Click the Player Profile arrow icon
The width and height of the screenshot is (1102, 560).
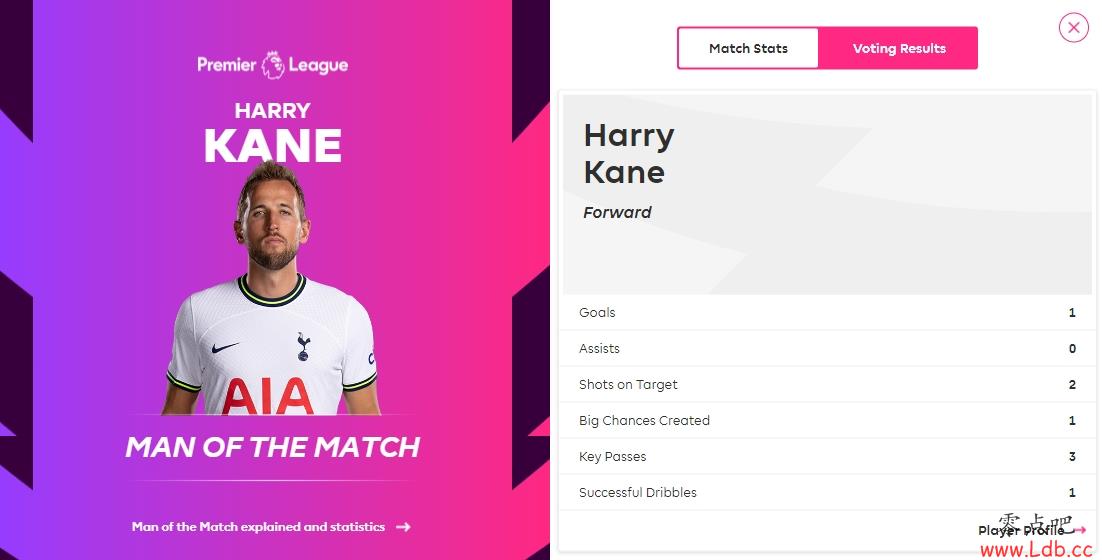coord(1080,530)
